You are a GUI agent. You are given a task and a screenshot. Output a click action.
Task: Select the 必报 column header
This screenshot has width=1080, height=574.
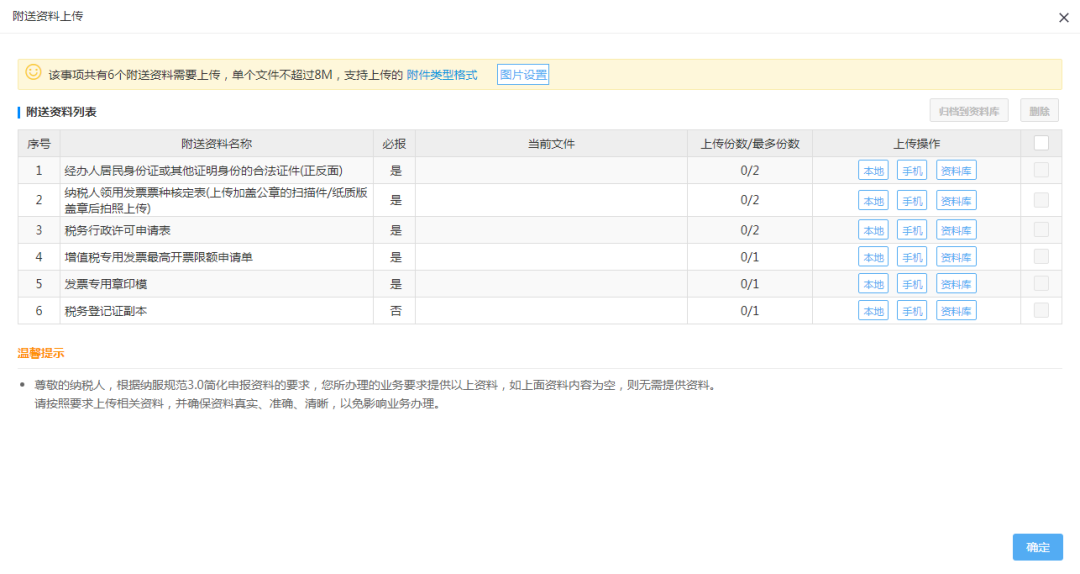[x=394, y=143]
